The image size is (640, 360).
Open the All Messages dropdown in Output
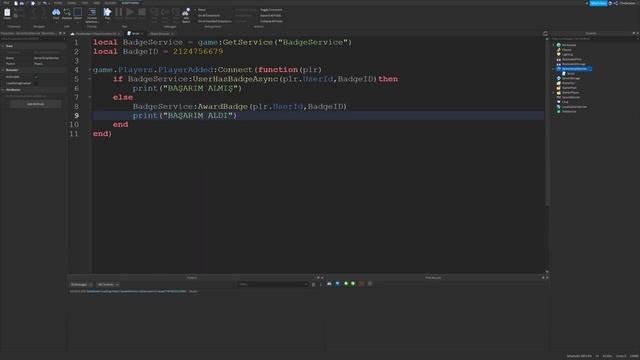pos(81,284)
